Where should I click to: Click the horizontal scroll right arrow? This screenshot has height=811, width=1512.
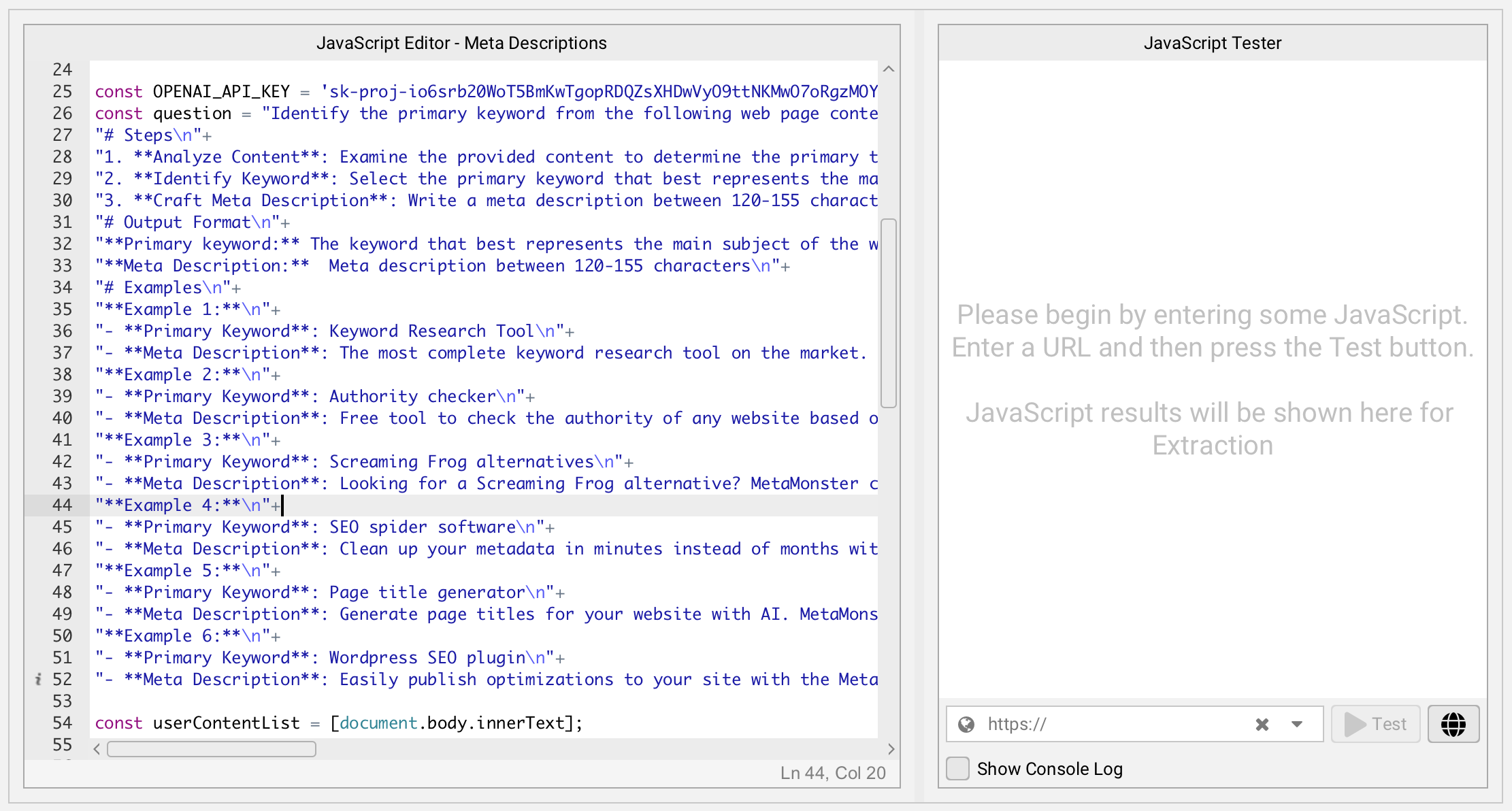[891, 749]
